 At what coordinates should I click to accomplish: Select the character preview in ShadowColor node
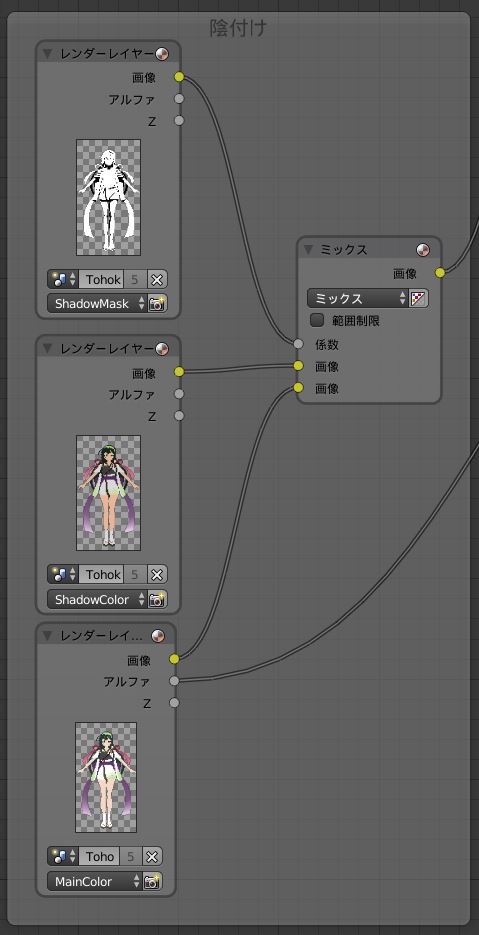click(109, 493)
